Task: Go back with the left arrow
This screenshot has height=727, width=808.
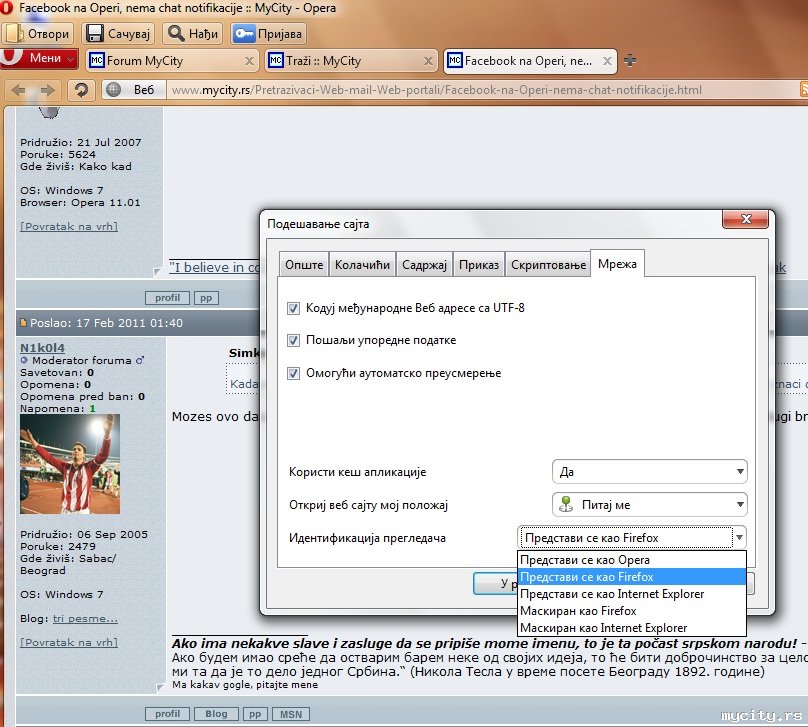Action: pyautogui.click(x=19, y=90)
